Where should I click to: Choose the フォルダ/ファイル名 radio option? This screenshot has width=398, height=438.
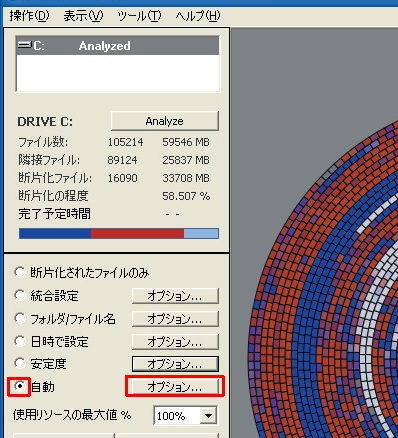click(20, 318)
